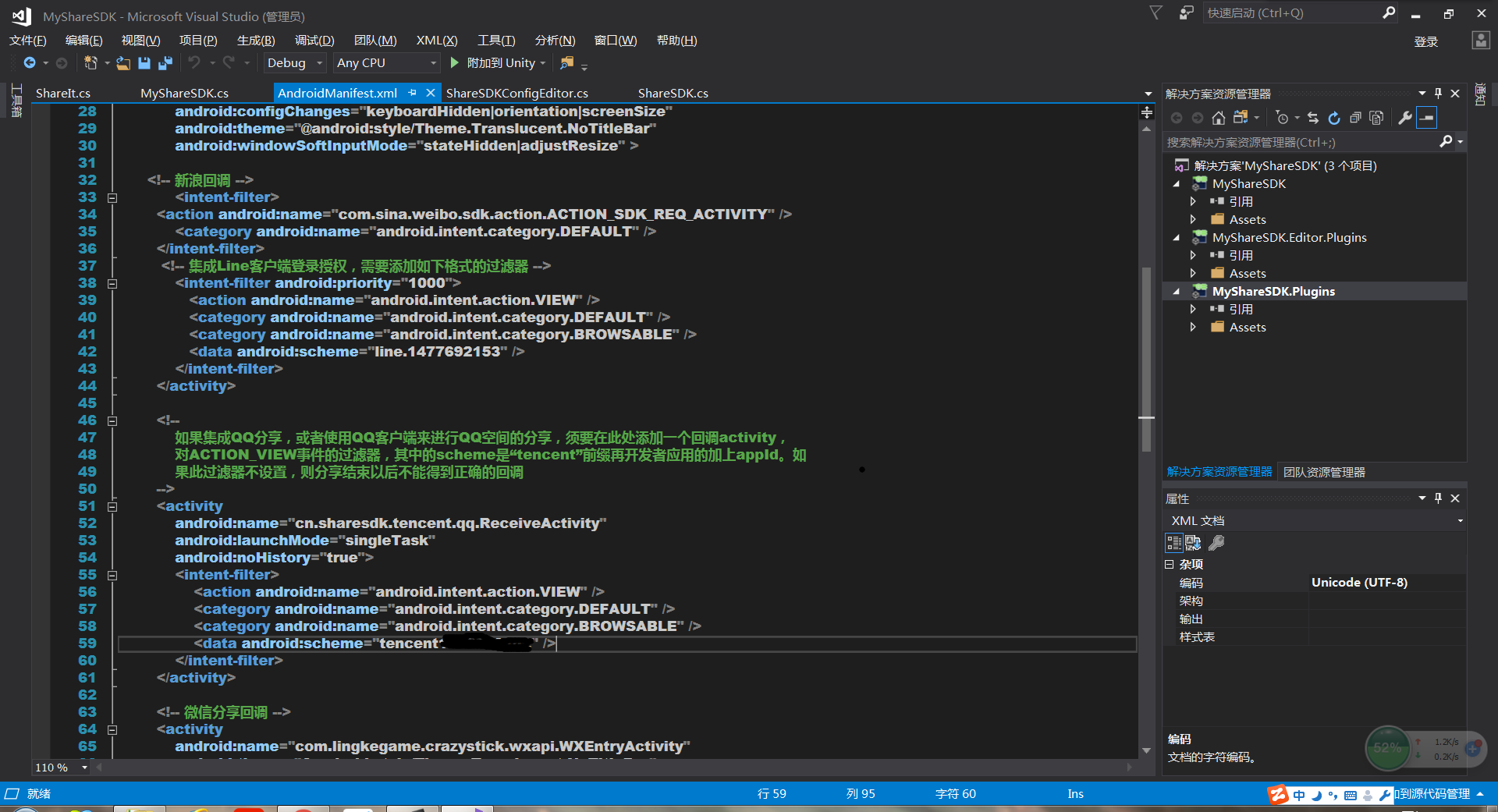Collapse the comment block at line 46
The width and height of the screenshot is (1498, 812).
point(112,421)
